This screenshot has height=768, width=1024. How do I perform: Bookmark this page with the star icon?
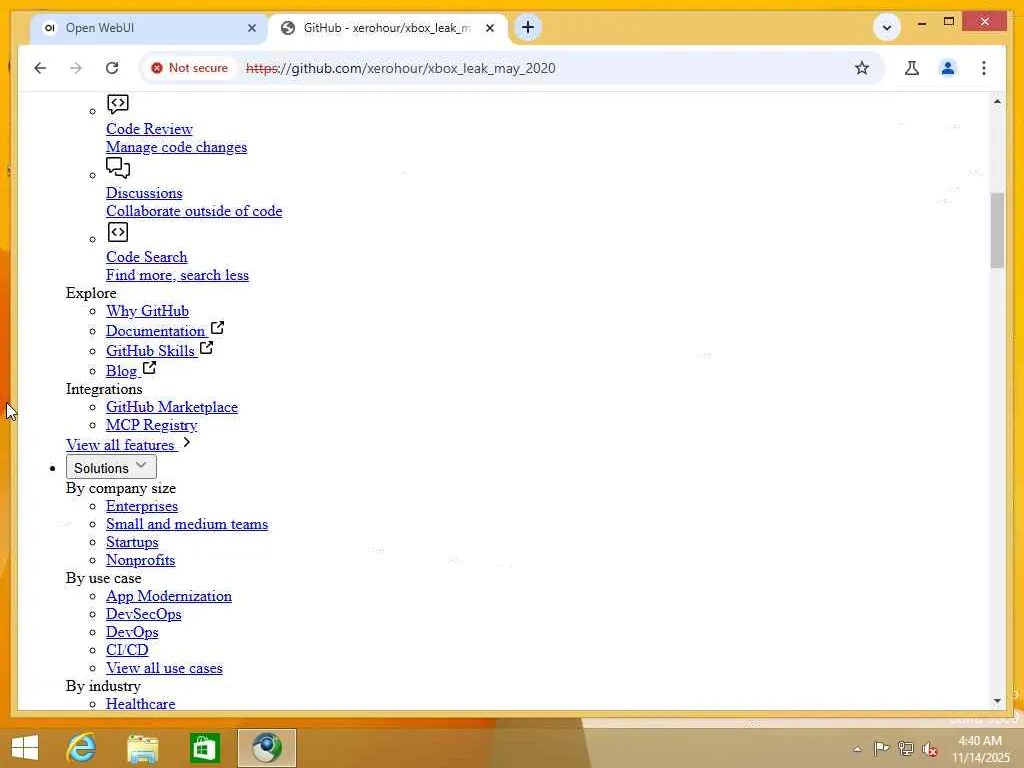tap(862, 68)
